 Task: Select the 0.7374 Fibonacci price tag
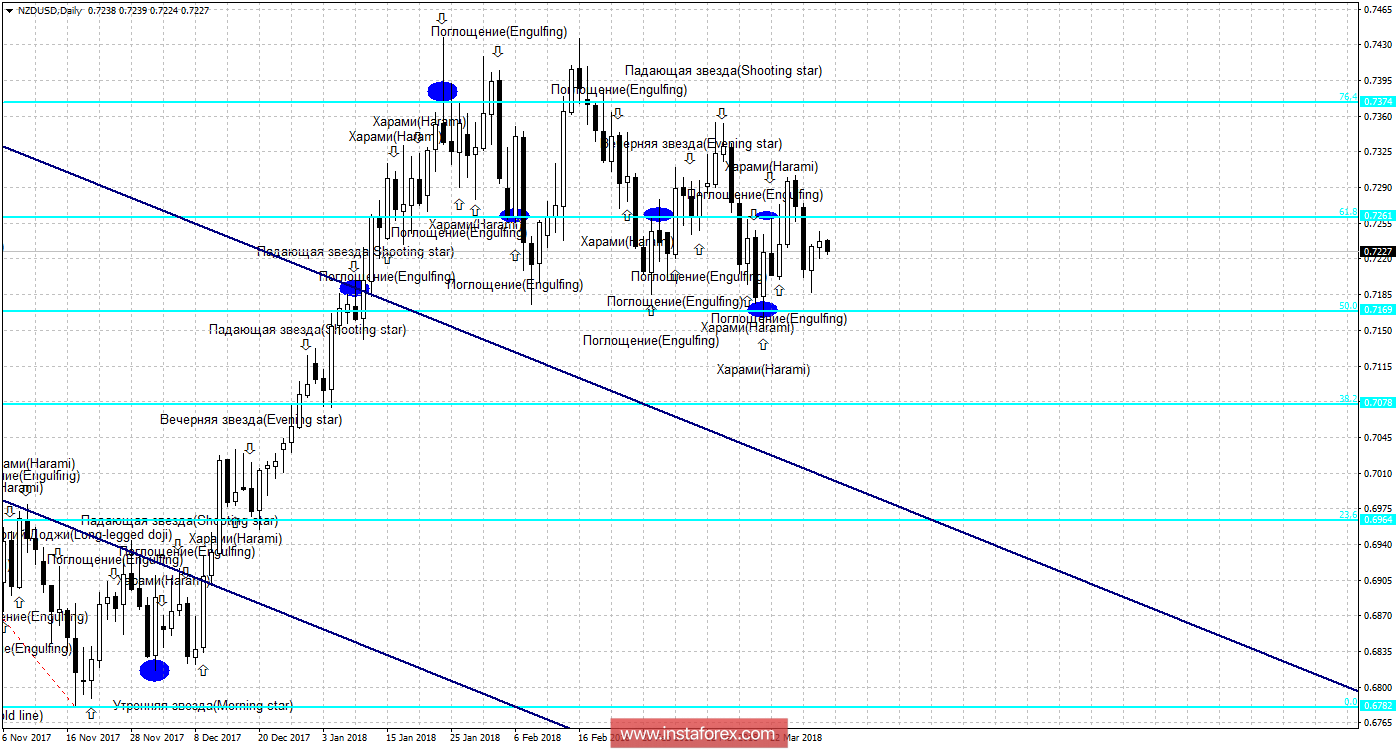(x=1379, y=102)
